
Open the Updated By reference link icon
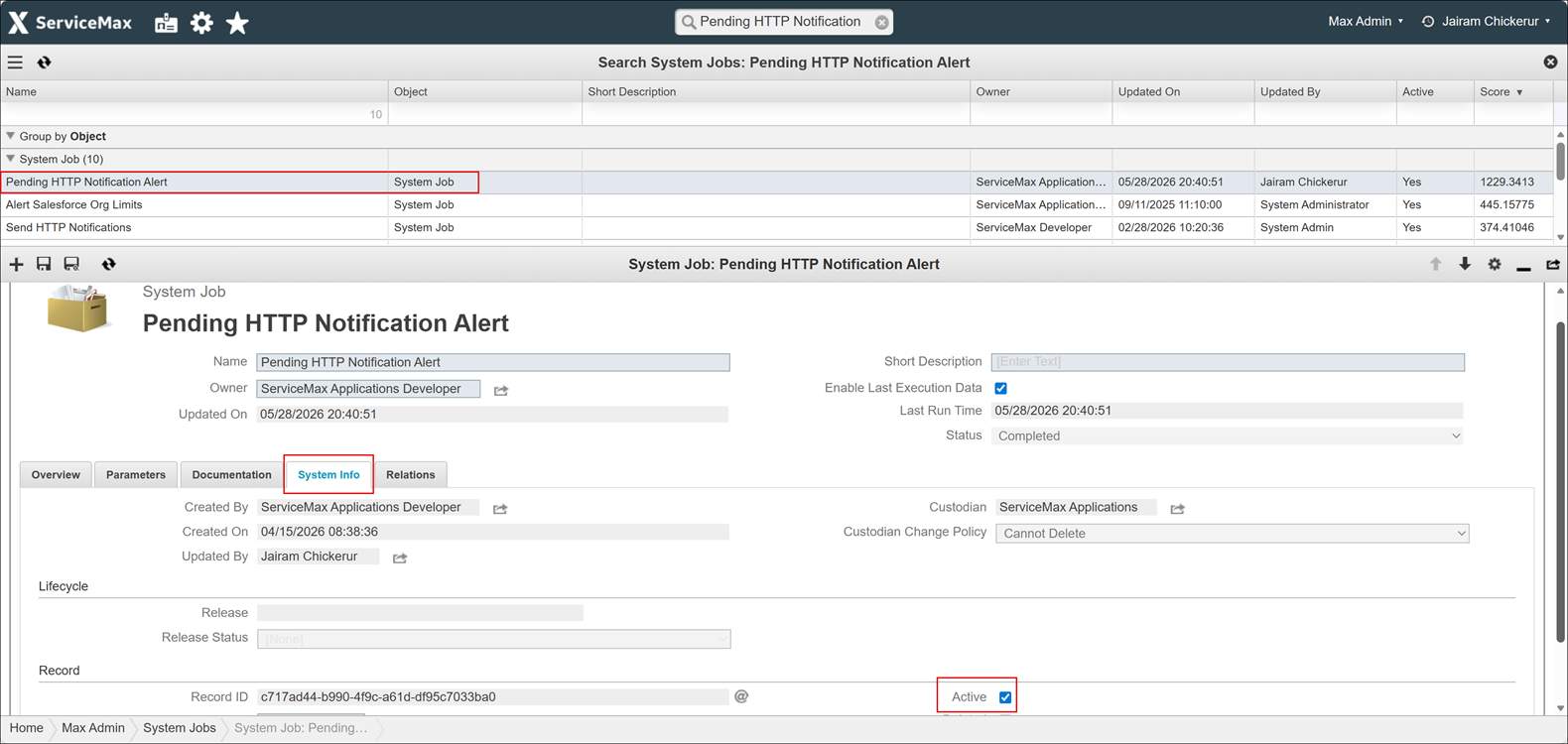[400, 558]
